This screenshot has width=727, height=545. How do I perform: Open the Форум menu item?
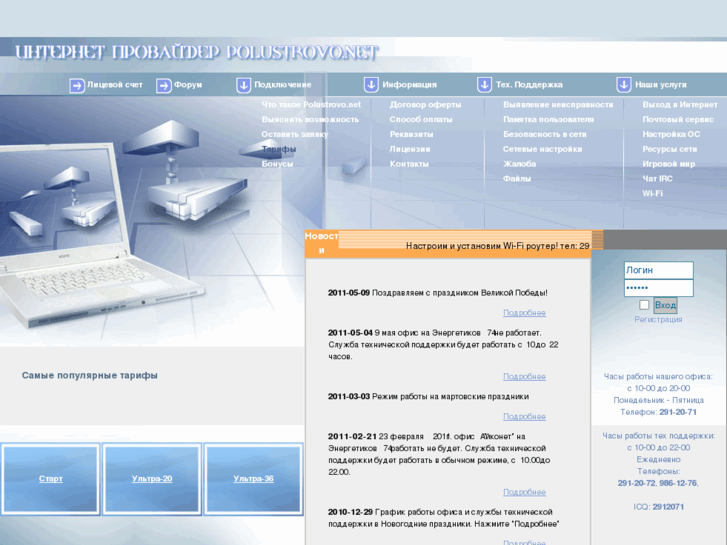coord(188,85)
